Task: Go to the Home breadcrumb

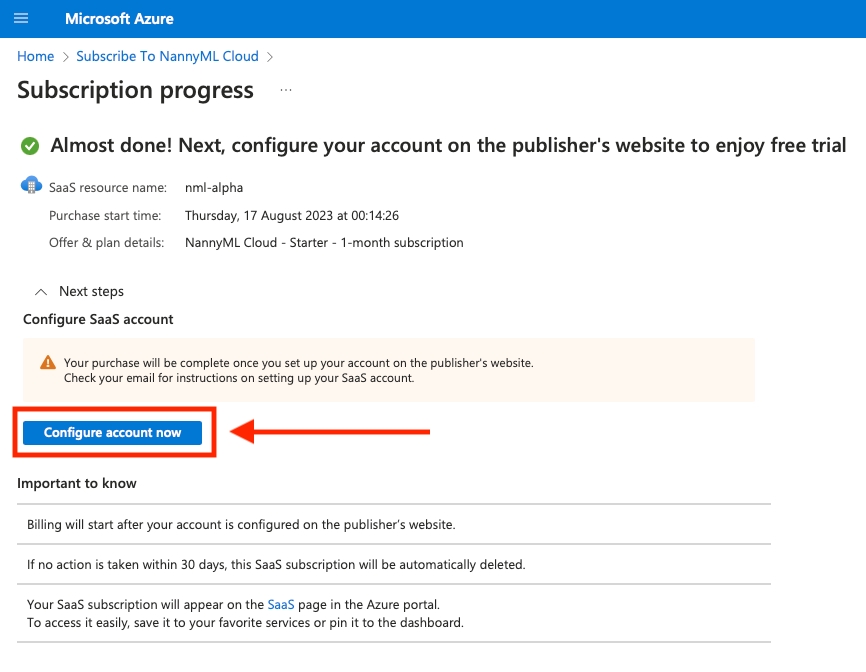Action: tap(35, 57)
